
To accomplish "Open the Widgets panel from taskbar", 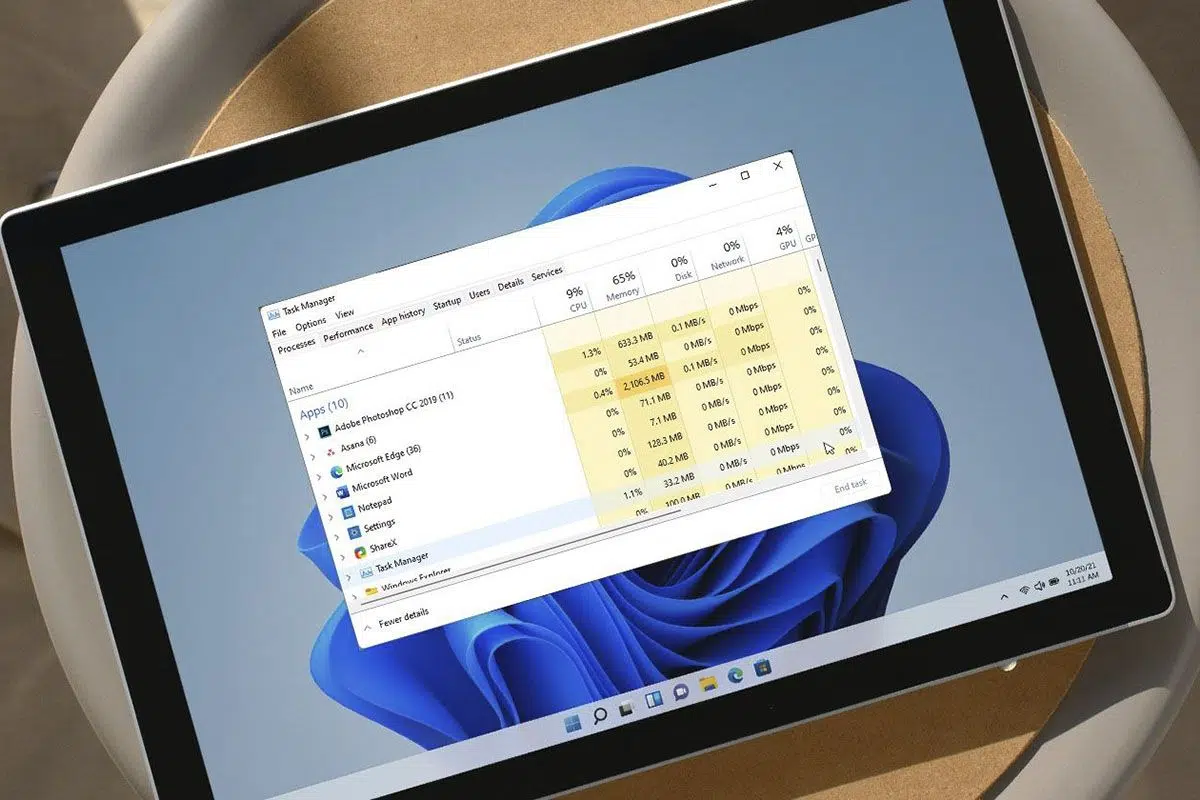I will click(654, 700).
